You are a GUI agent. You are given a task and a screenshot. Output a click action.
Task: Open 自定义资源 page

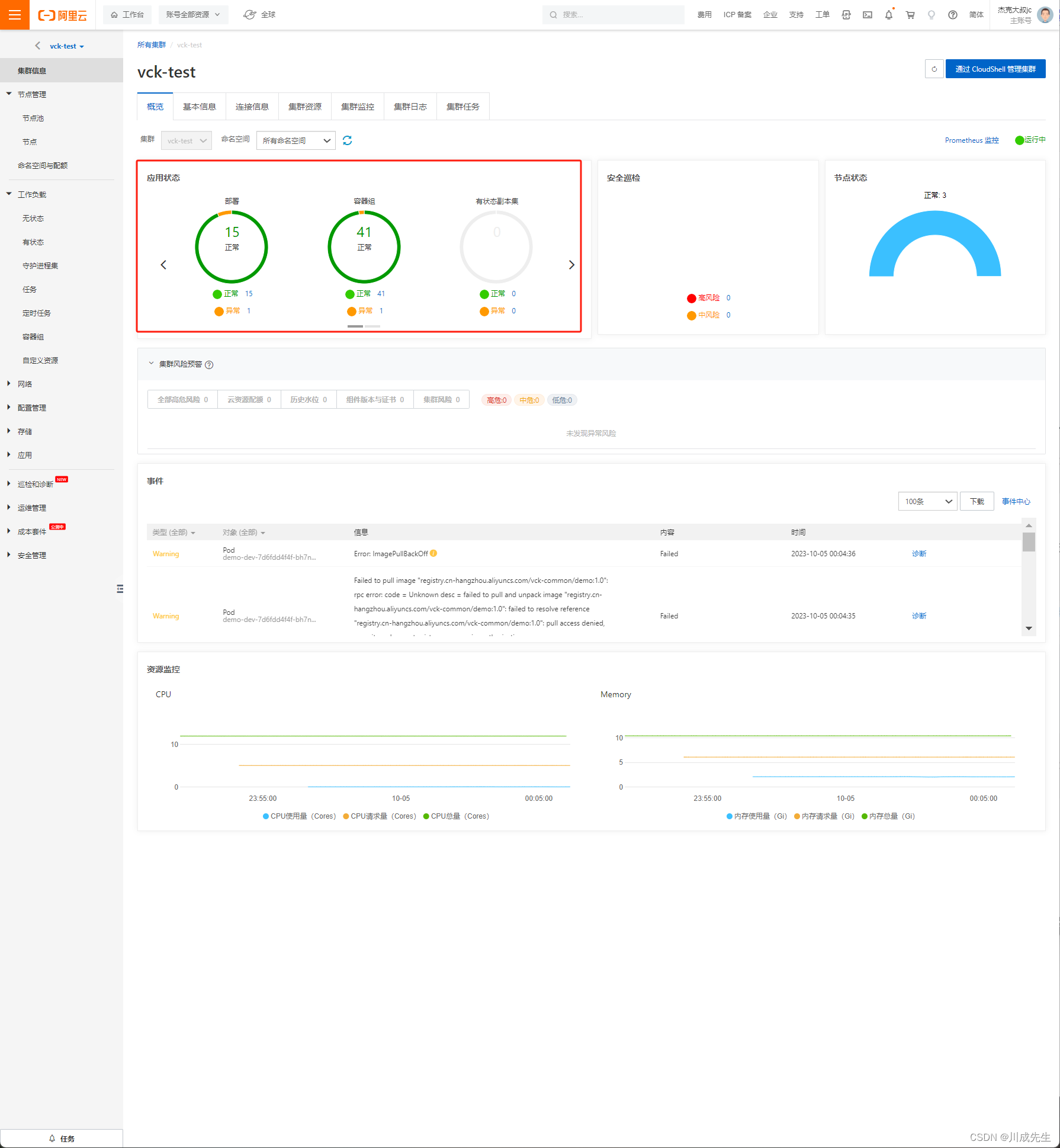pyautogui.click(x=40, y=361)
